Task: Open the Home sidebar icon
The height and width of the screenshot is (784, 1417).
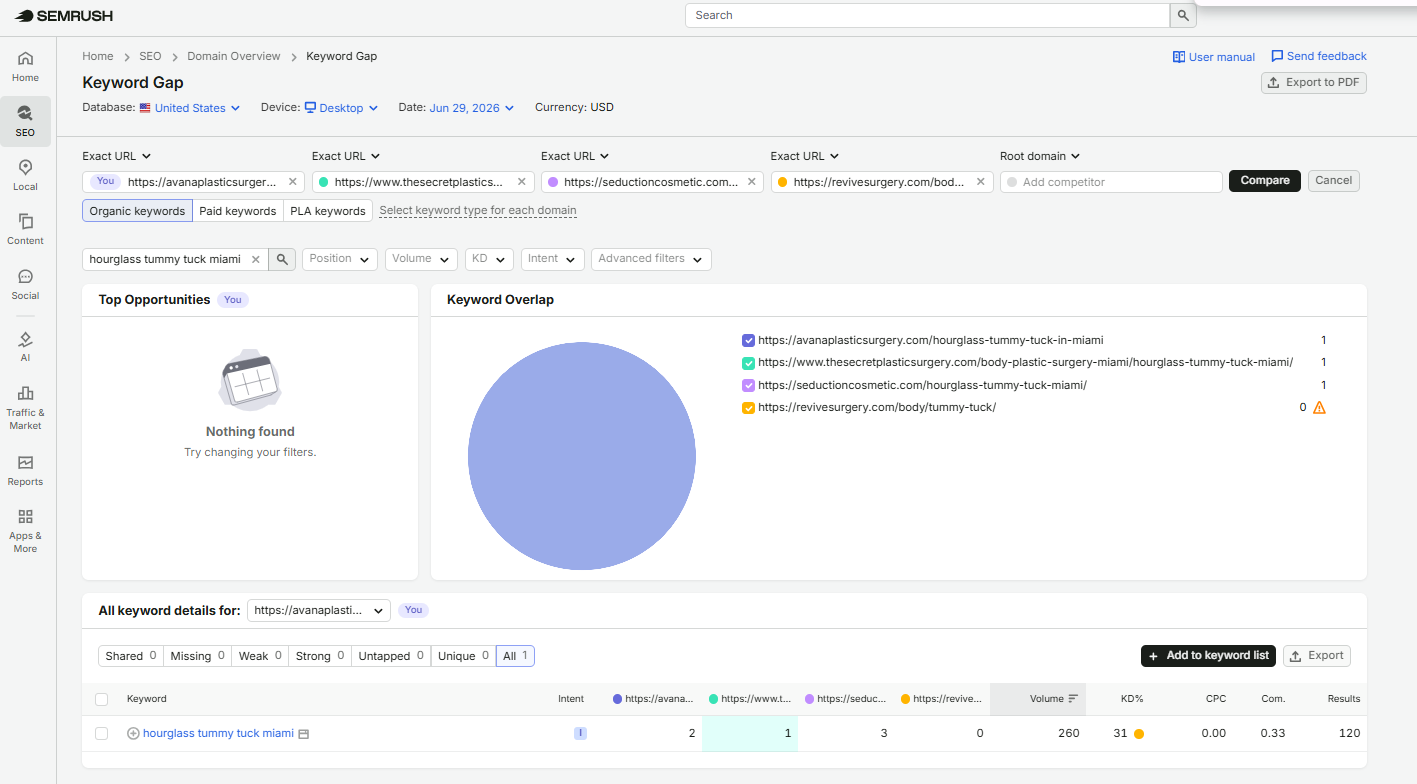Action: coord(26,66)
